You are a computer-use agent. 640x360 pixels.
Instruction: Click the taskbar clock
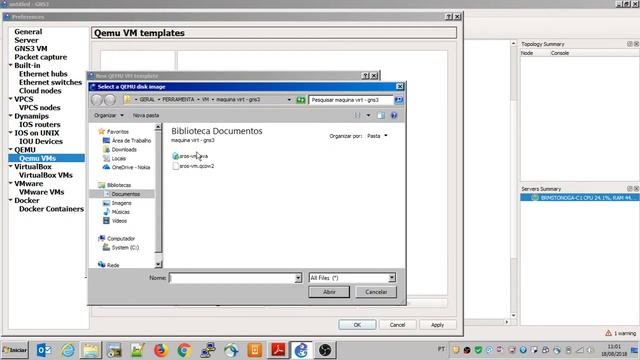[x=614, y=350]
